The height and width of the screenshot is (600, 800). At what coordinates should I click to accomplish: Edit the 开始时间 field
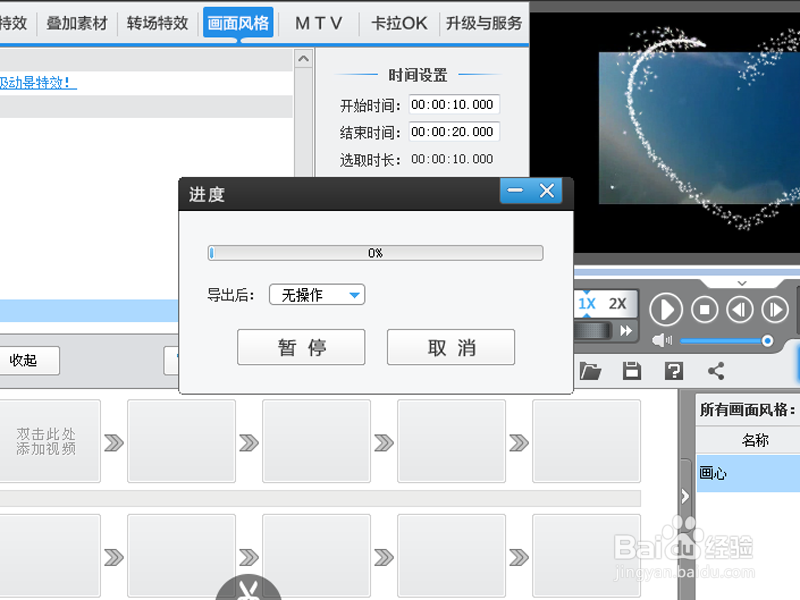coord(454,105)
